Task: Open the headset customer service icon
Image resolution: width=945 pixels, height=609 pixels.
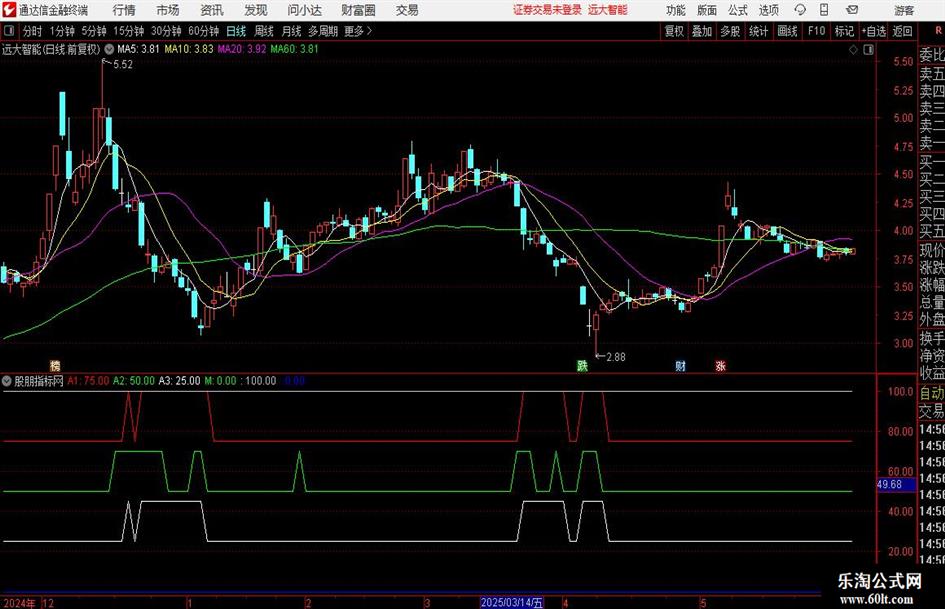Action: [800, 10]
